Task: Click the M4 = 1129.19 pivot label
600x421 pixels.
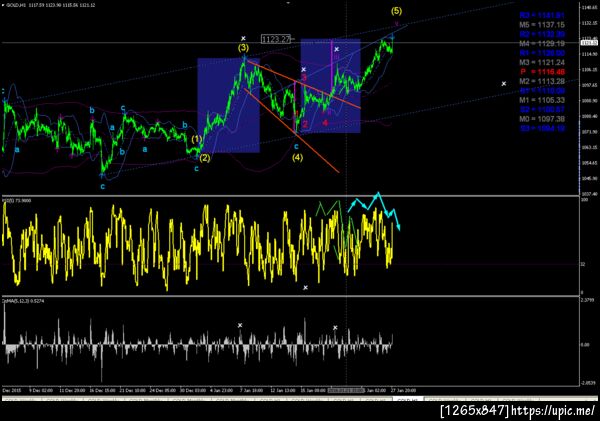Action: pos(542,44)
